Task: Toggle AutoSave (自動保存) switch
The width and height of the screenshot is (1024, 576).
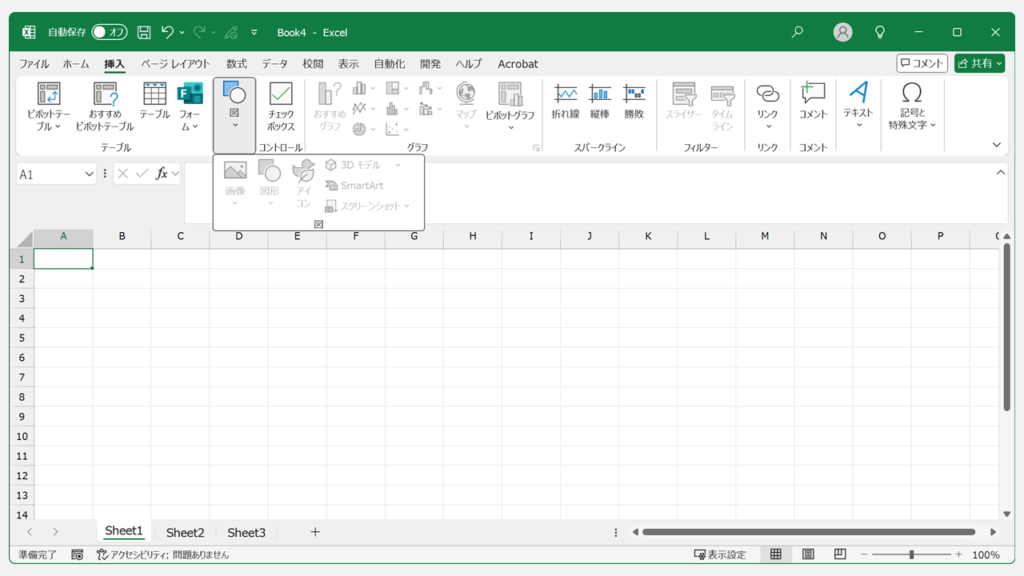Action: pos(109,32)
